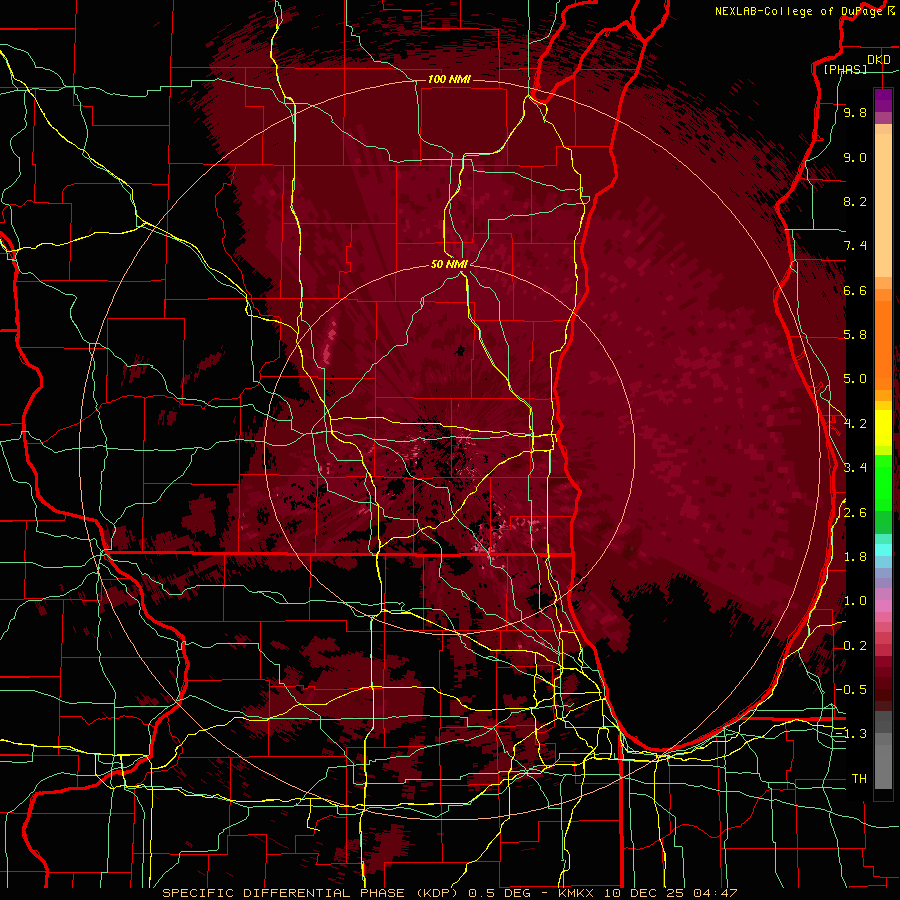Click the 1.8 value on the scale
Viewport: 900px width, 900px height.
tap(855, 557)
